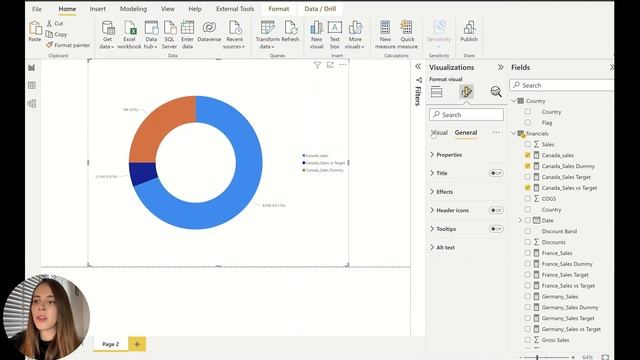This screenshot has height=360, width=640.
Task: Select the Page 2 tab
Action: pos(111,344)
